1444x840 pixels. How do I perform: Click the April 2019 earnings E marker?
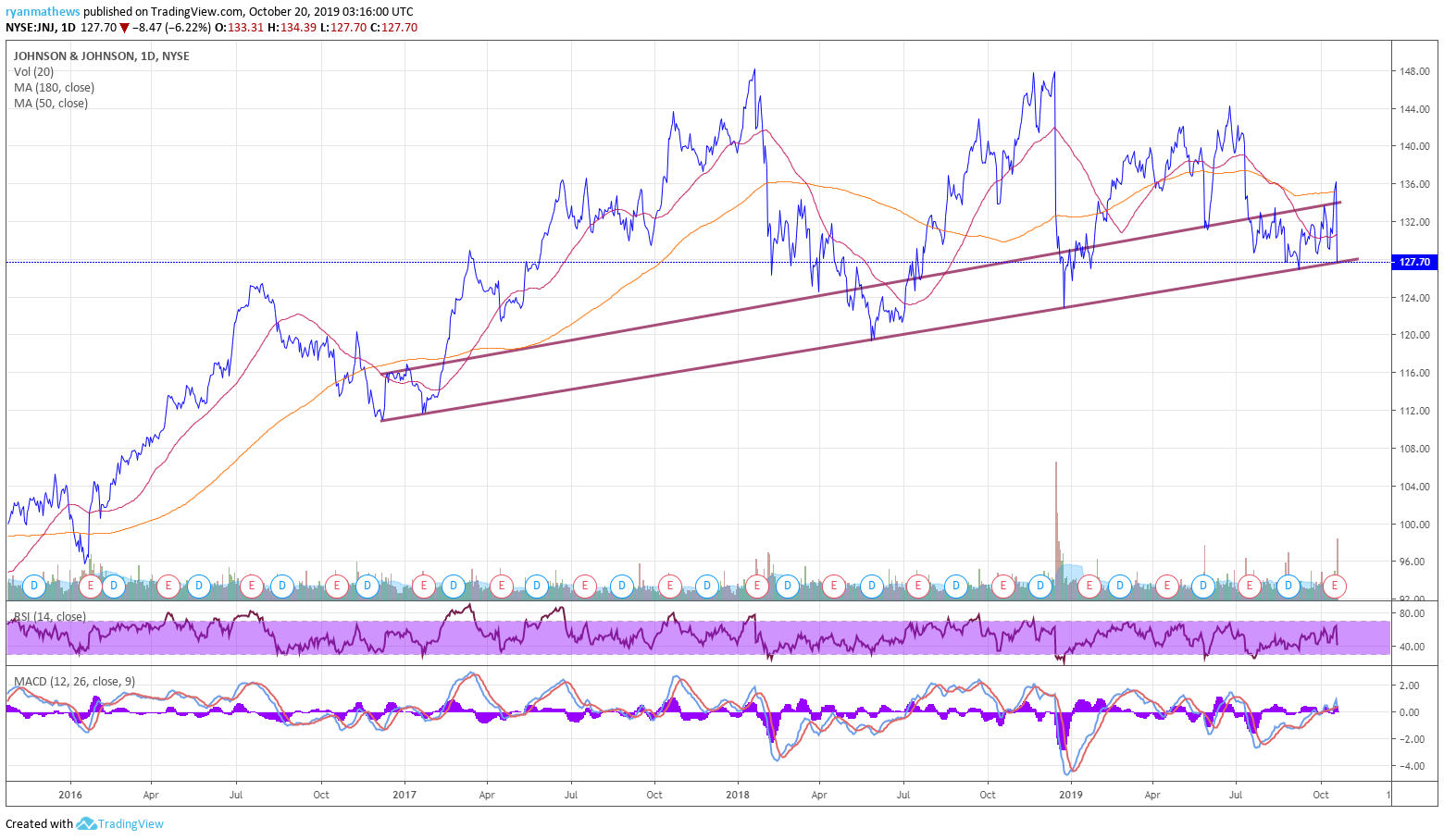click(1166, 586)
